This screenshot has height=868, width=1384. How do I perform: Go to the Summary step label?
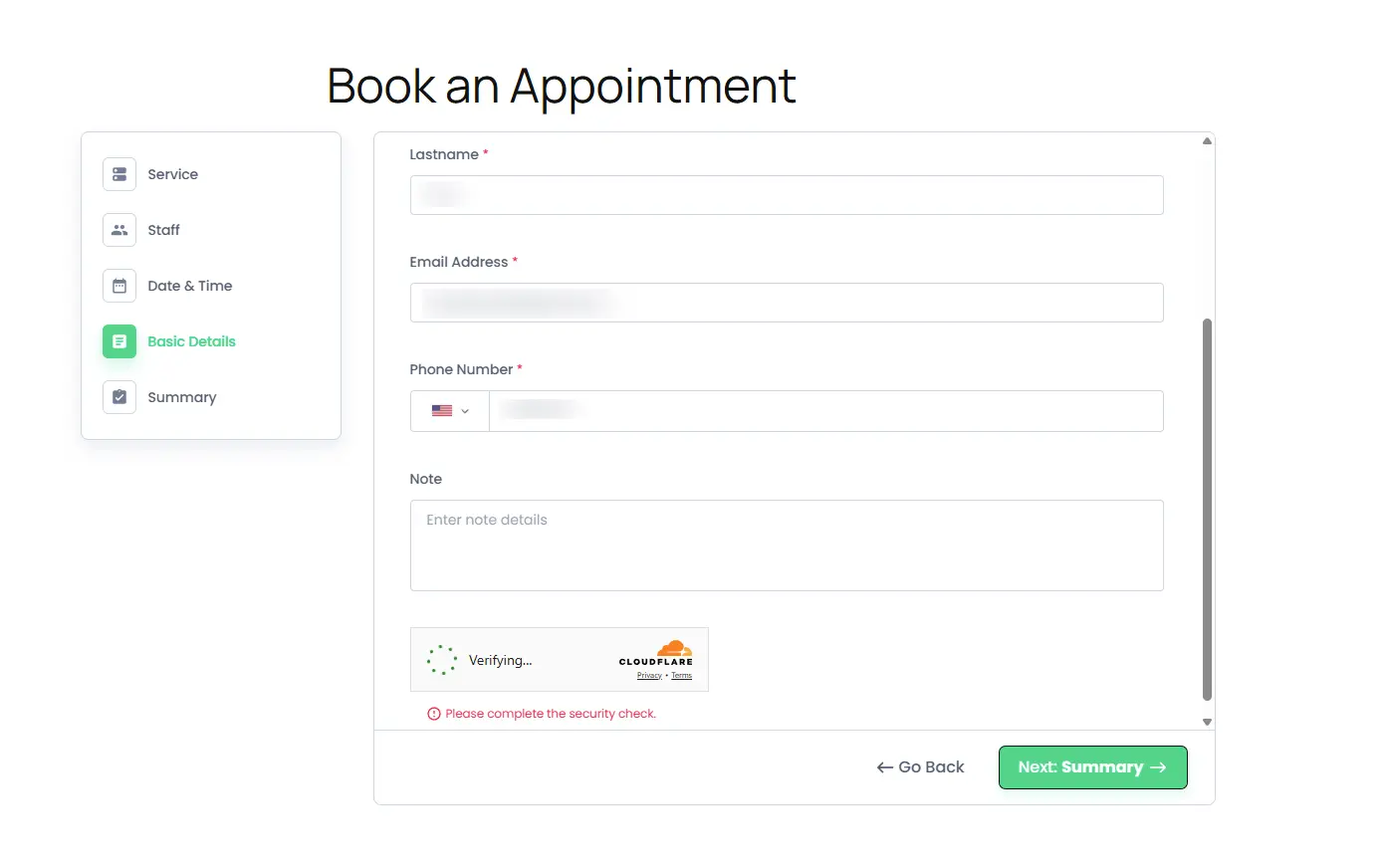(x=182, y=397)
